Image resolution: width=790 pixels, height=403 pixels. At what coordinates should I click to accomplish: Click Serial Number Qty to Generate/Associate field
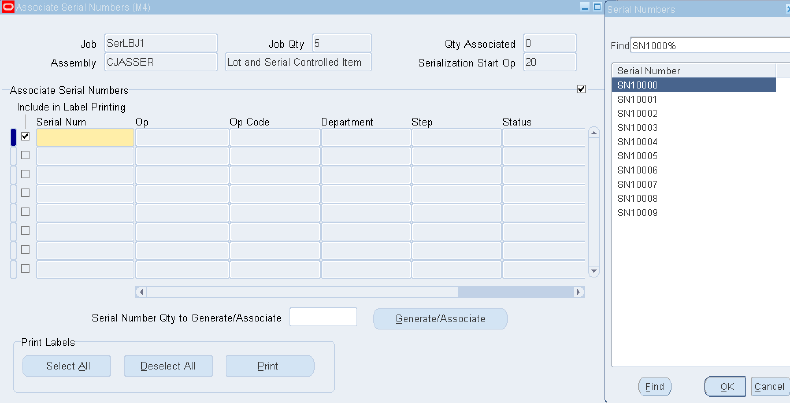click(323, 317)
